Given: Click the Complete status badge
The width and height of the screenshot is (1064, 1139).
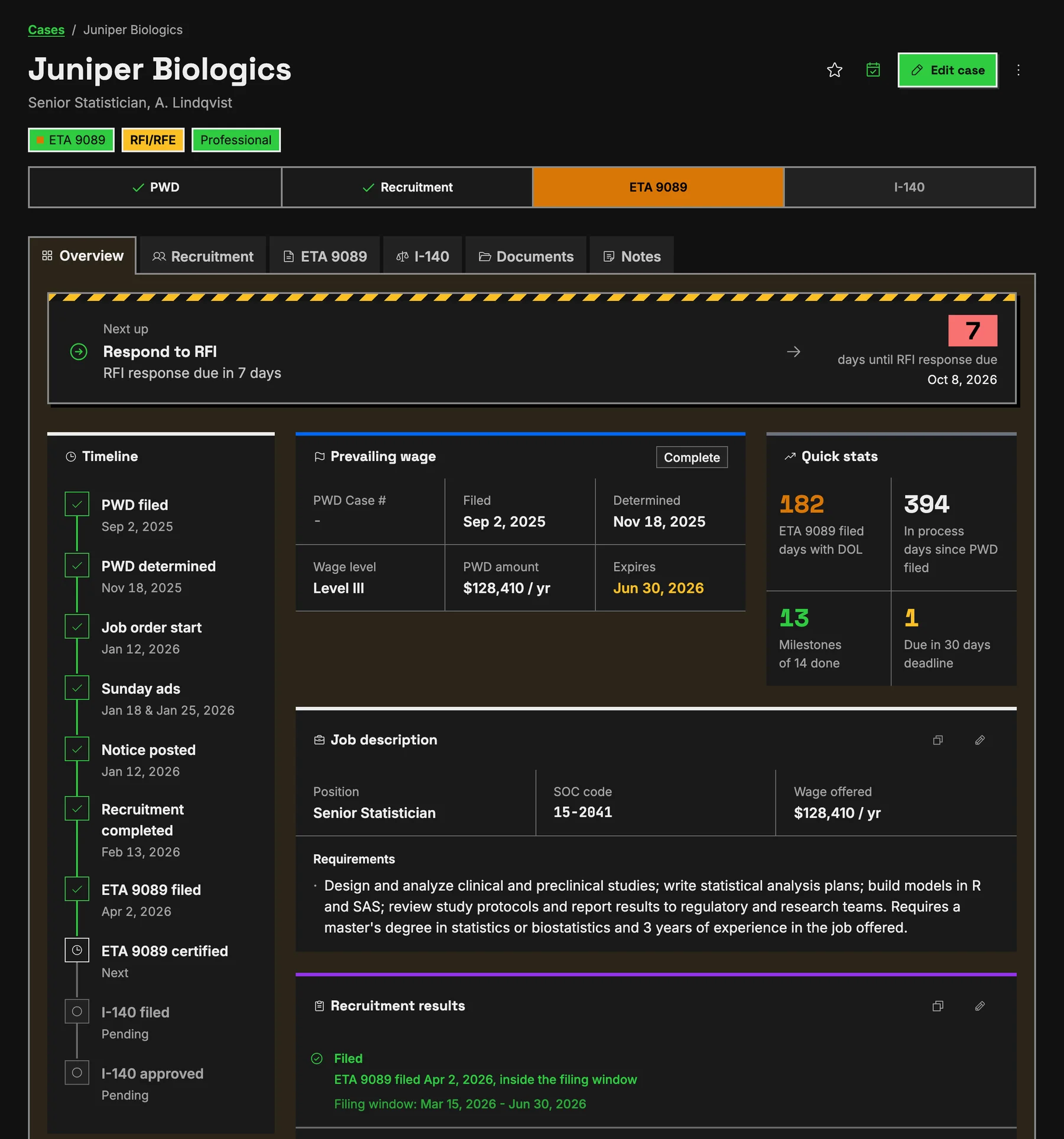Looking at the screenshot, I should pos(692,457).
